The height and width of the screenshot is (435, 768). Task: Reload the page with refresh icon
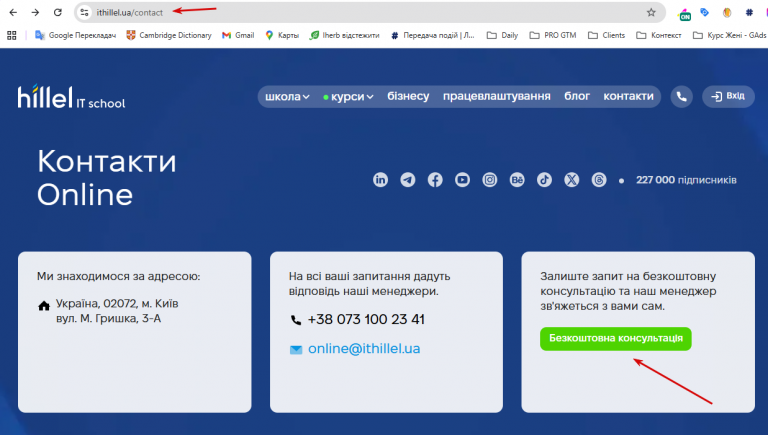[x=58, y=12]
